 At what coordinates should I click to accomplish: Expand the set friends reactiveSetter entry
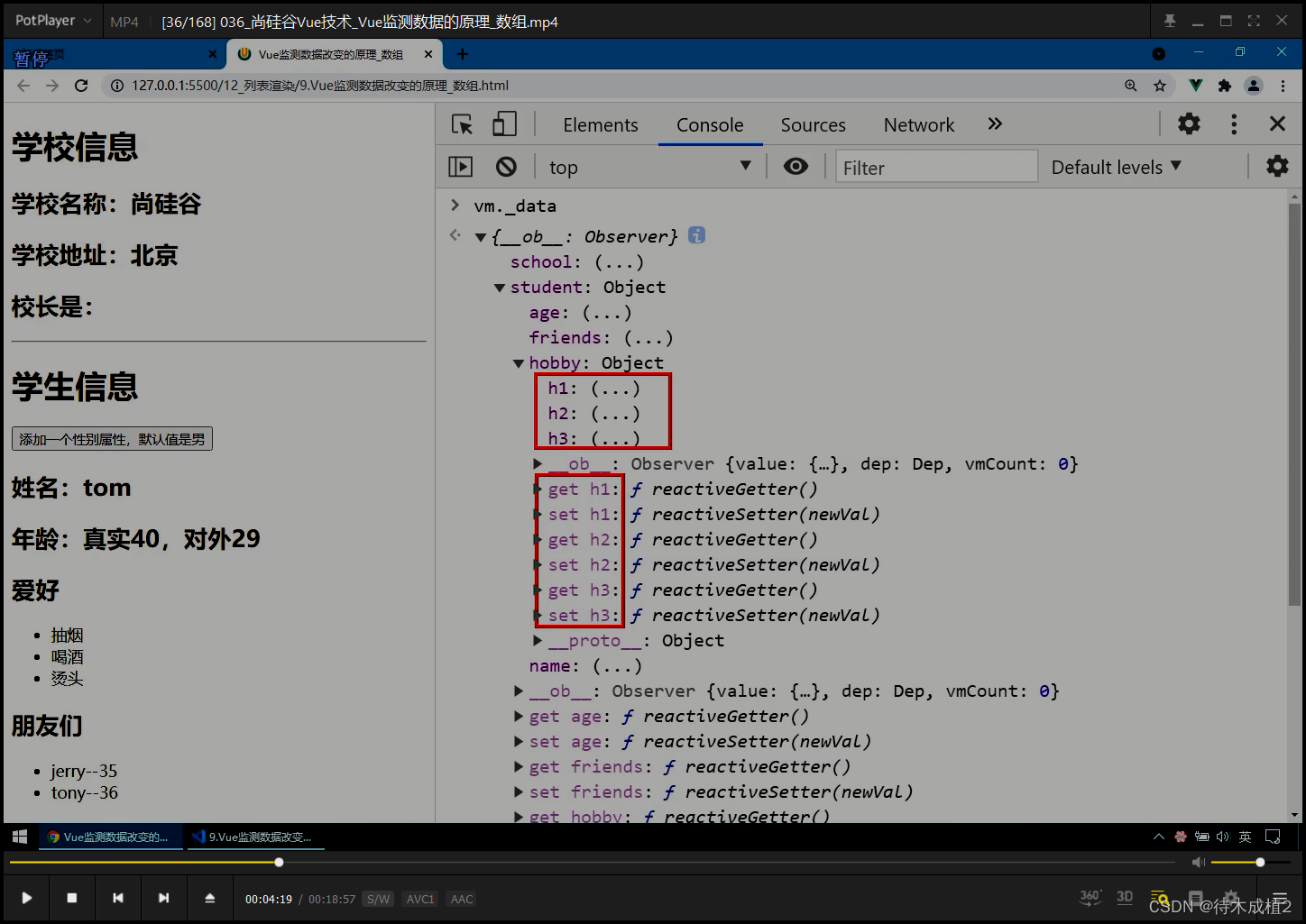[519, 792]
